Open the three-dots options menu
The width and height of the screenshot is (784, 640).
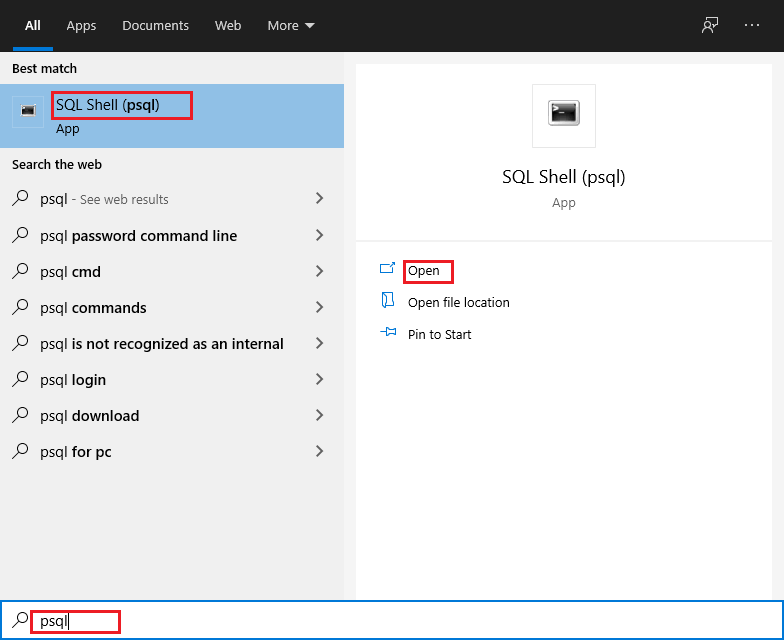752,25
